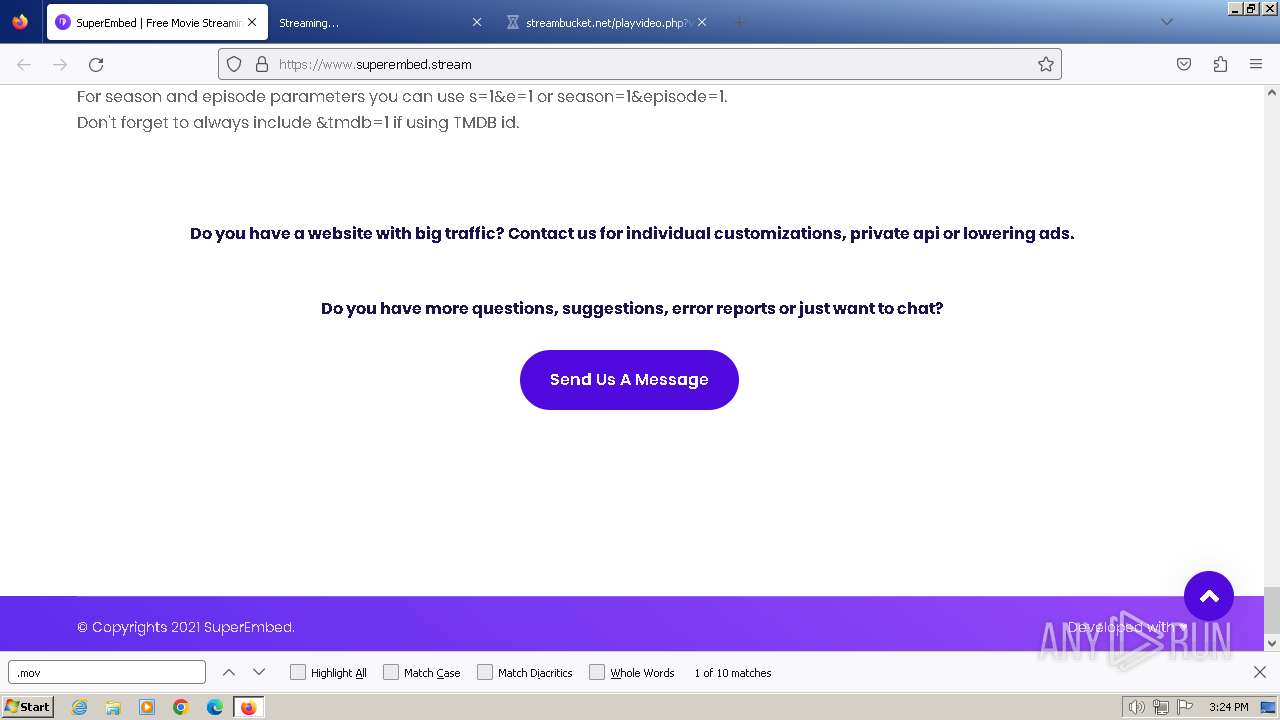1280x720 pixels.
Task: Close the SuperEmbed tab
Action: coord(252,22)
